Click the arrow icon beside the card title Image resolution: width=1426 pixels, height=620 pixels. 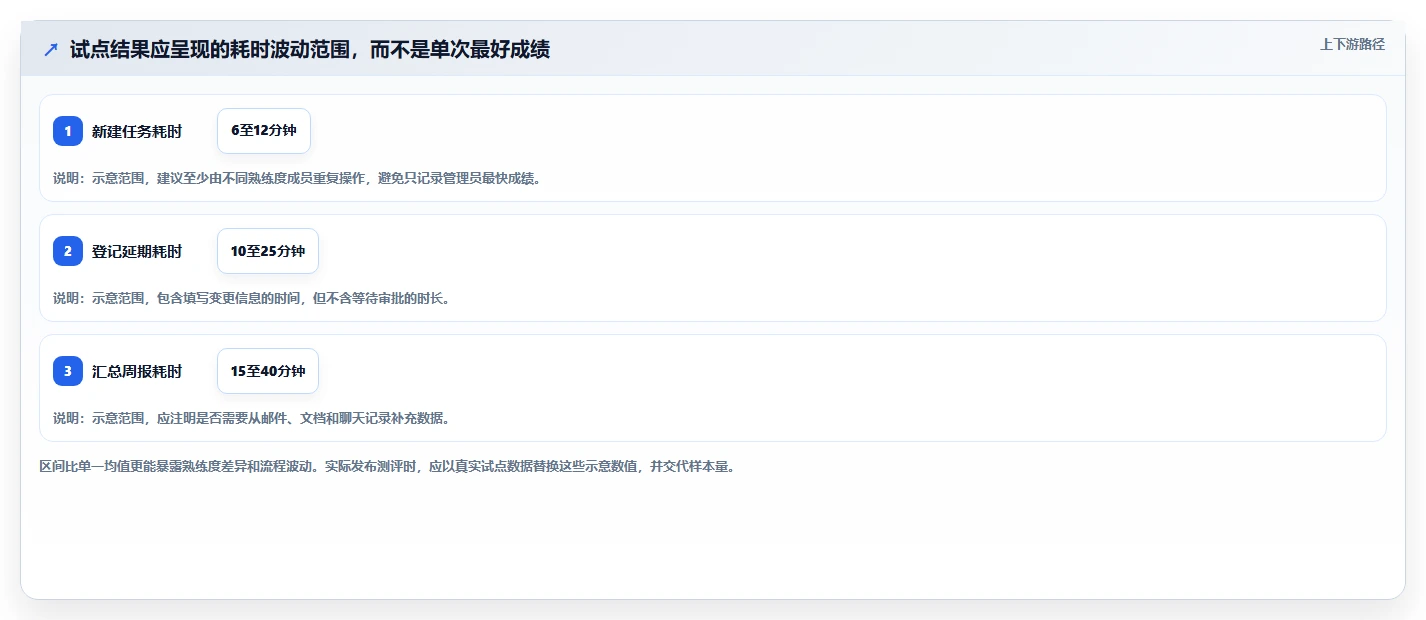coord(51,50)
